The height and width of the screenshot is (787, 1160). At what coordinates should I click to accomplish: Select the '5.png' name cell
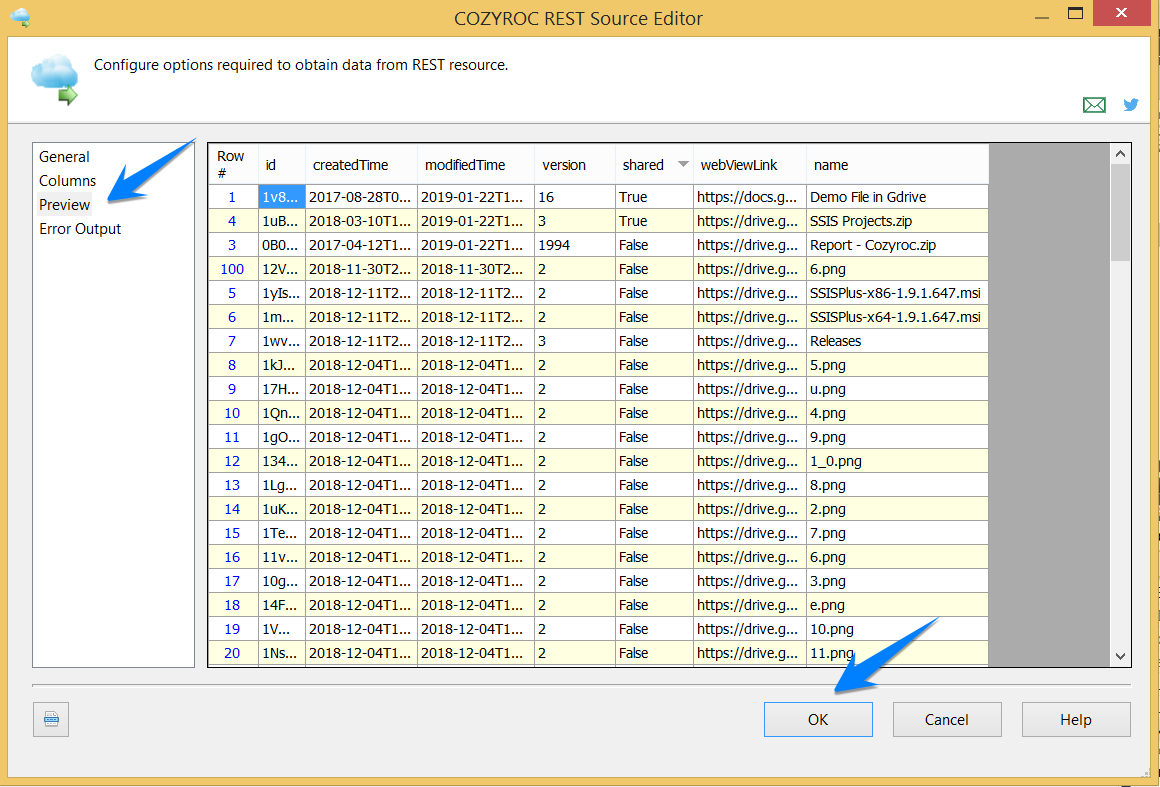(x=897, y=365)
